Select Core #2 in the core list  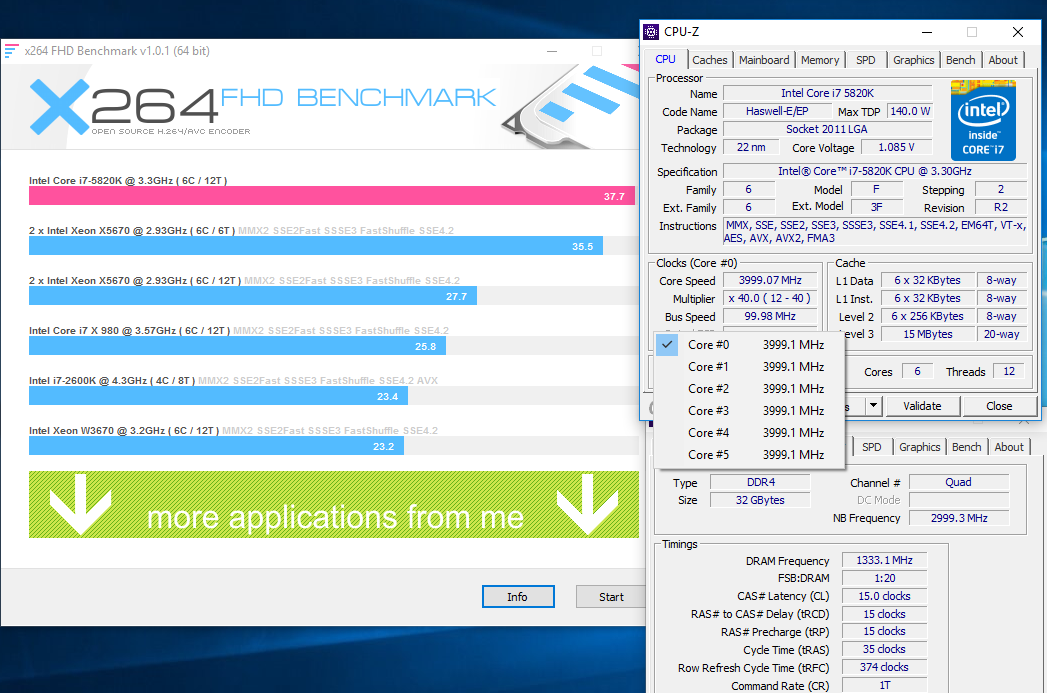(749, 389)
